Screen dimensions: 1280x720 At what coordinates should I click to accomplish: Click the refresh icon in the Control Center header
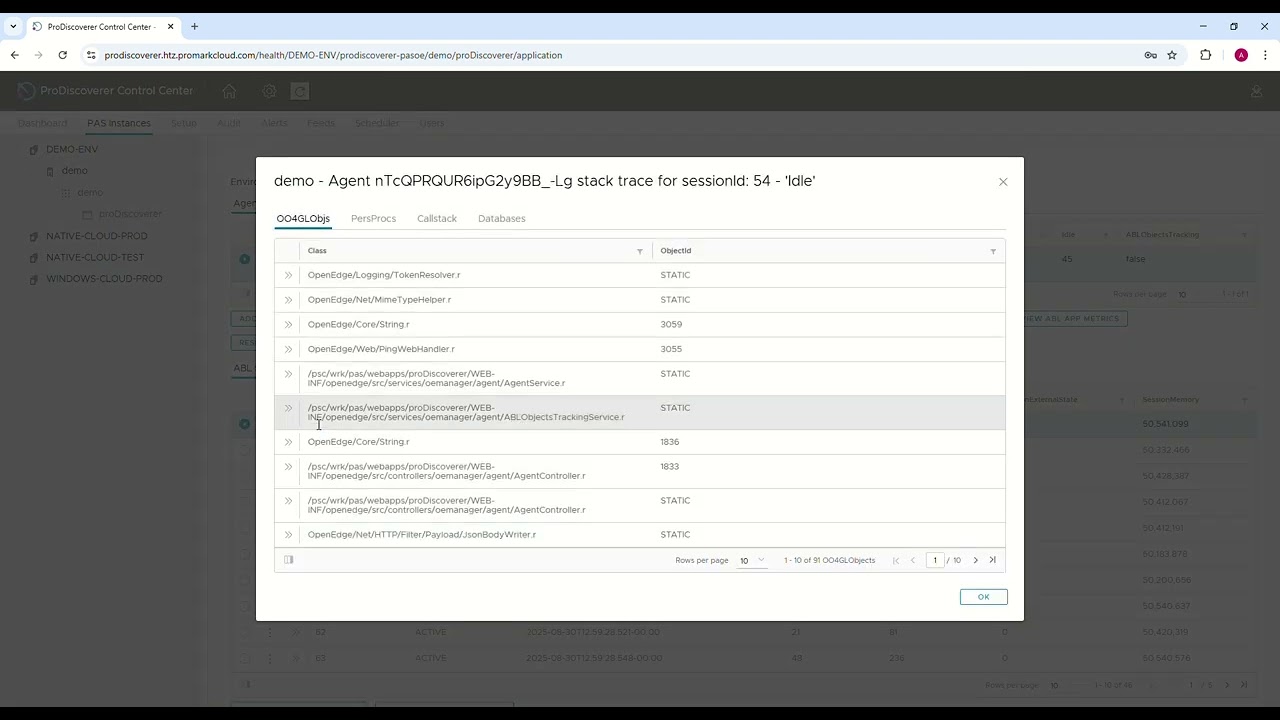(299, 91)
